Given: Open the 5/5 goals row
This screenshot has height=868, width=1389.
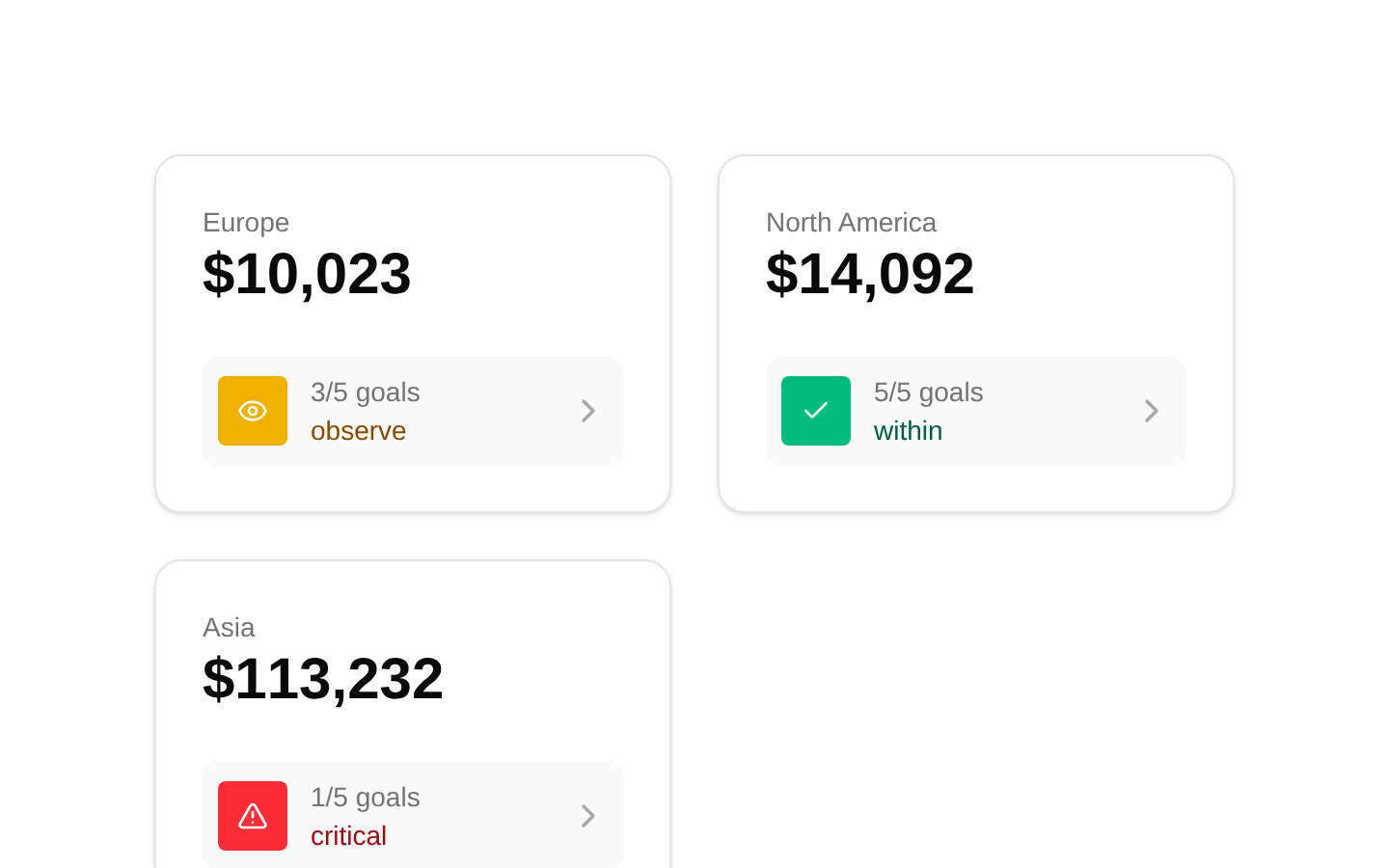Looking at the screenshot, I should [x=976, y=411].
